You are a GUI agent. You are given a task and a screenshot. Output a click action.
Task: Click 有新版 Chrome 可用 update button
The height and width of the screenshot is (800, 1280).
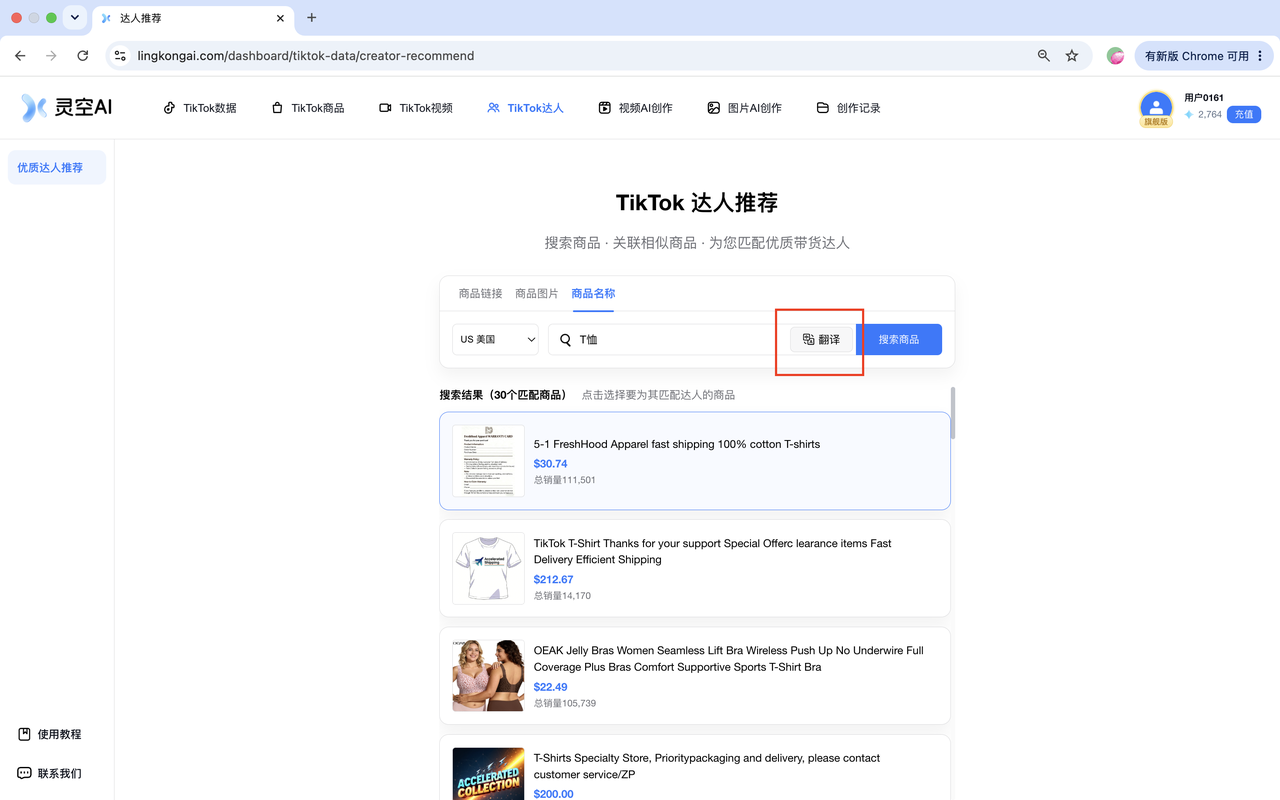coord(1197,56)
